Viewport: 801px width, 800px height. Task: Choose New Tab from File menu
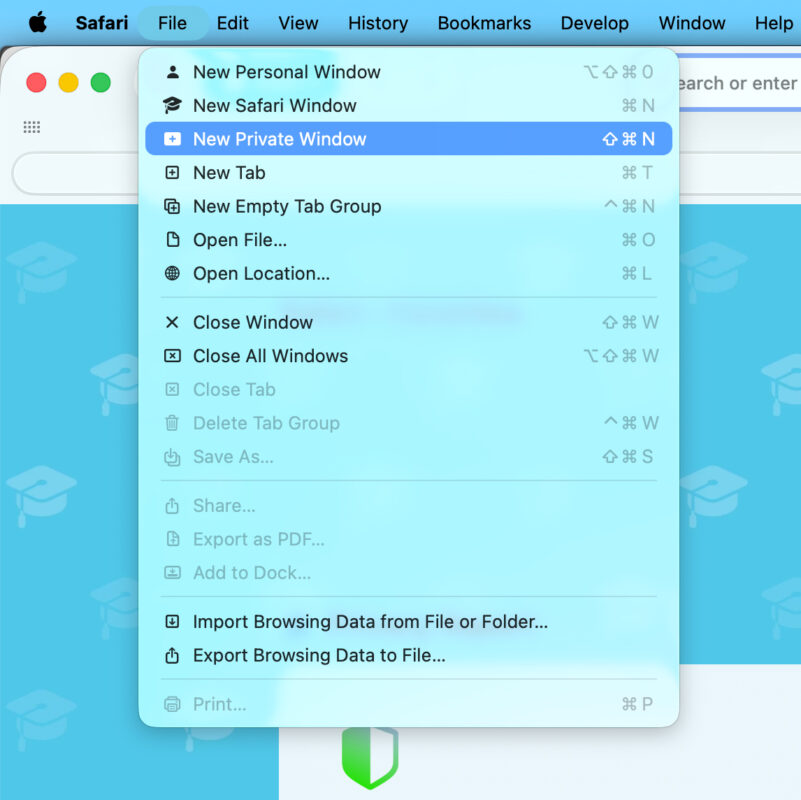pyautogui.click(x=409, y=173)
